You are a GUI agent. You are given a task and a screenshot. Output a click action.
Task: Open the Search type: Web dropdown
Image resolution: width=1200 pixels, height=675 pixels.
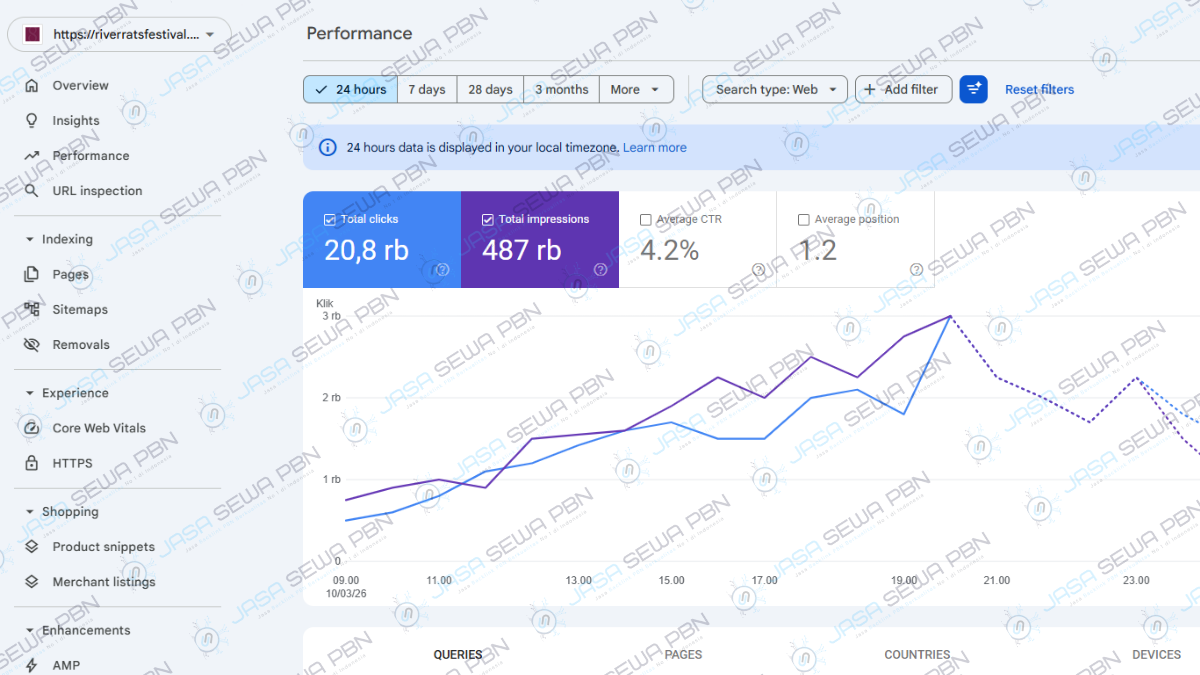click(775, 89)
